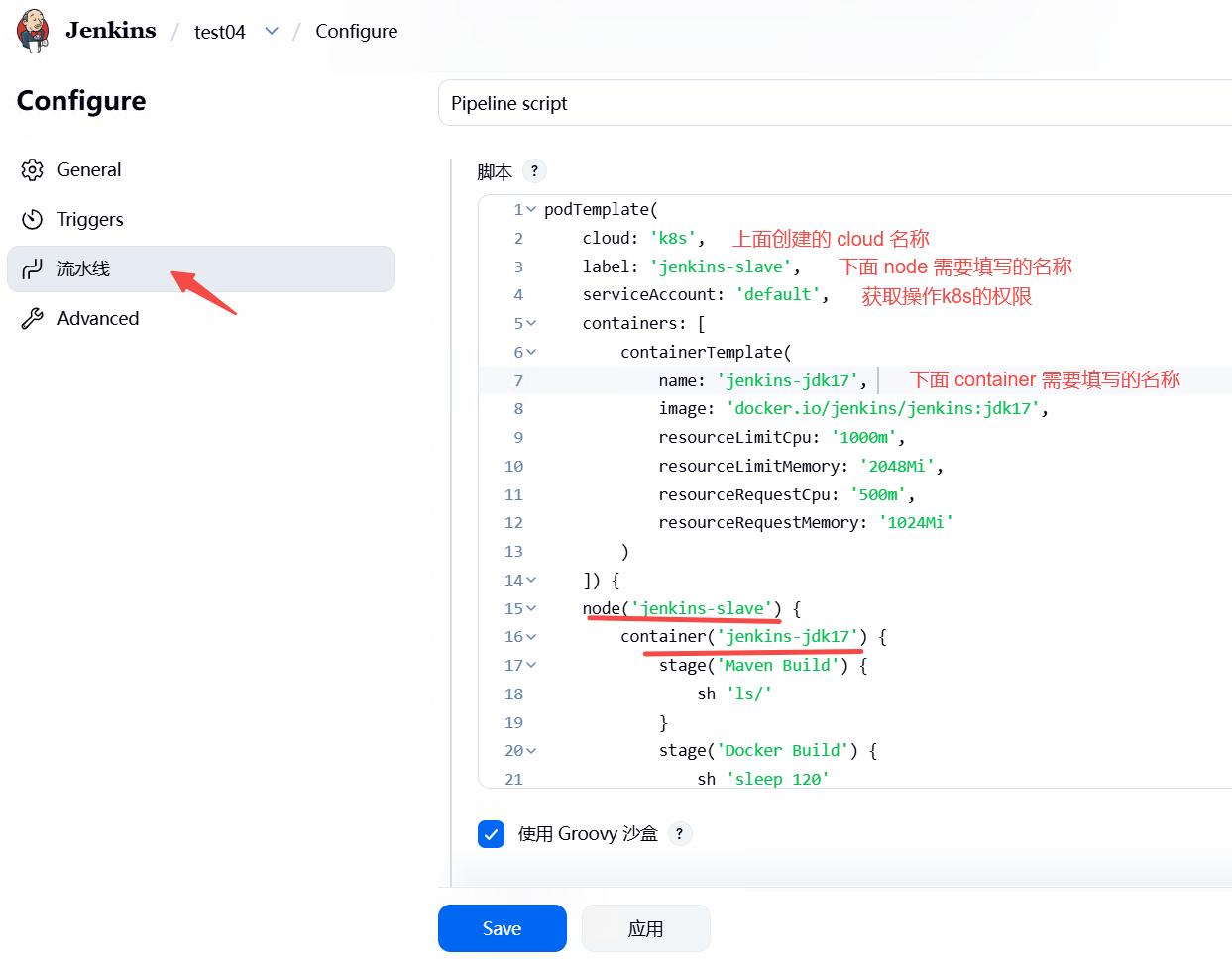
Task: Click the sh 'sleep 120' command
Action: point(763,779)
